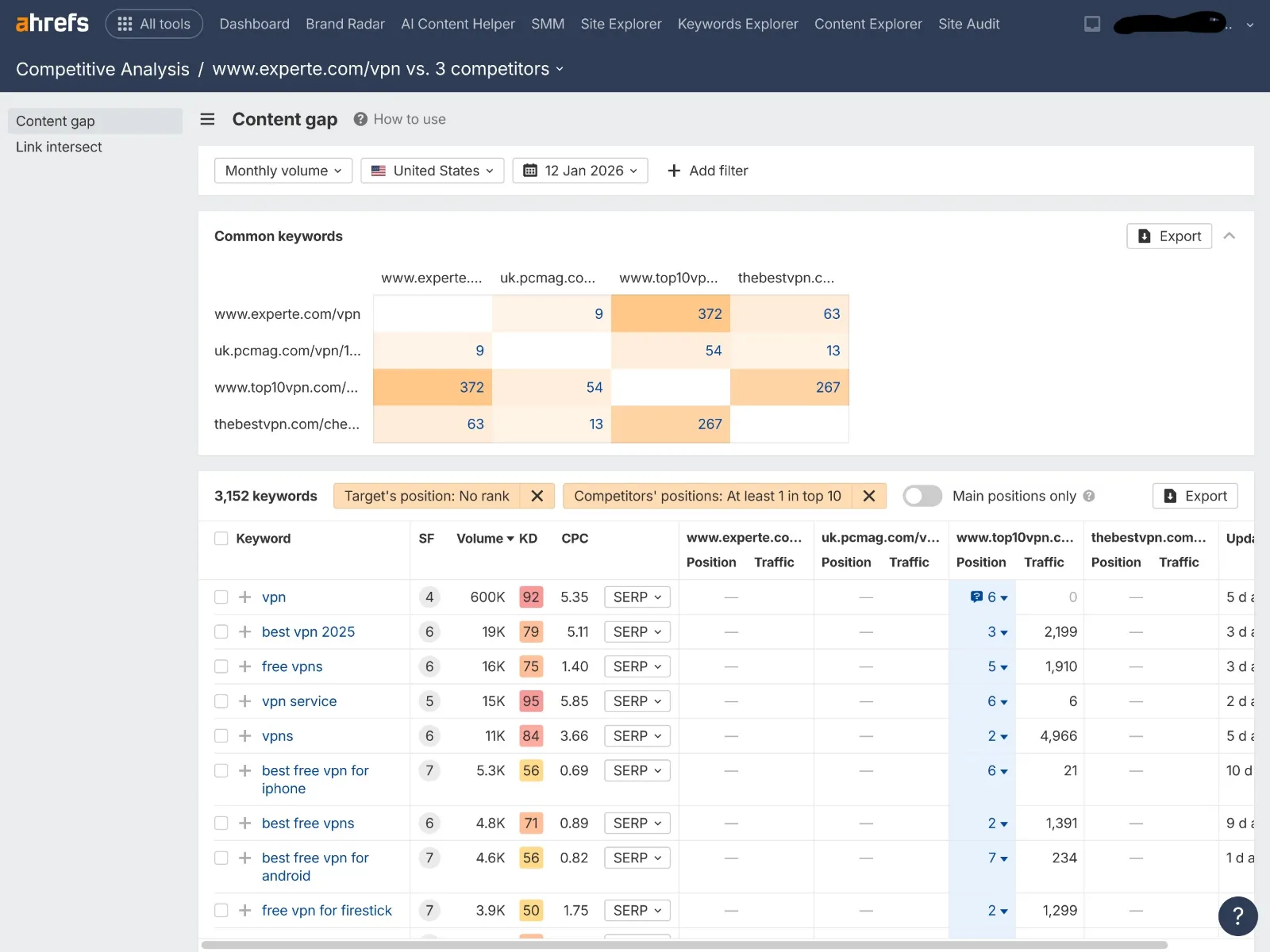
Task: Open the floating help question mark button
Action: [x=1237, y=916]
